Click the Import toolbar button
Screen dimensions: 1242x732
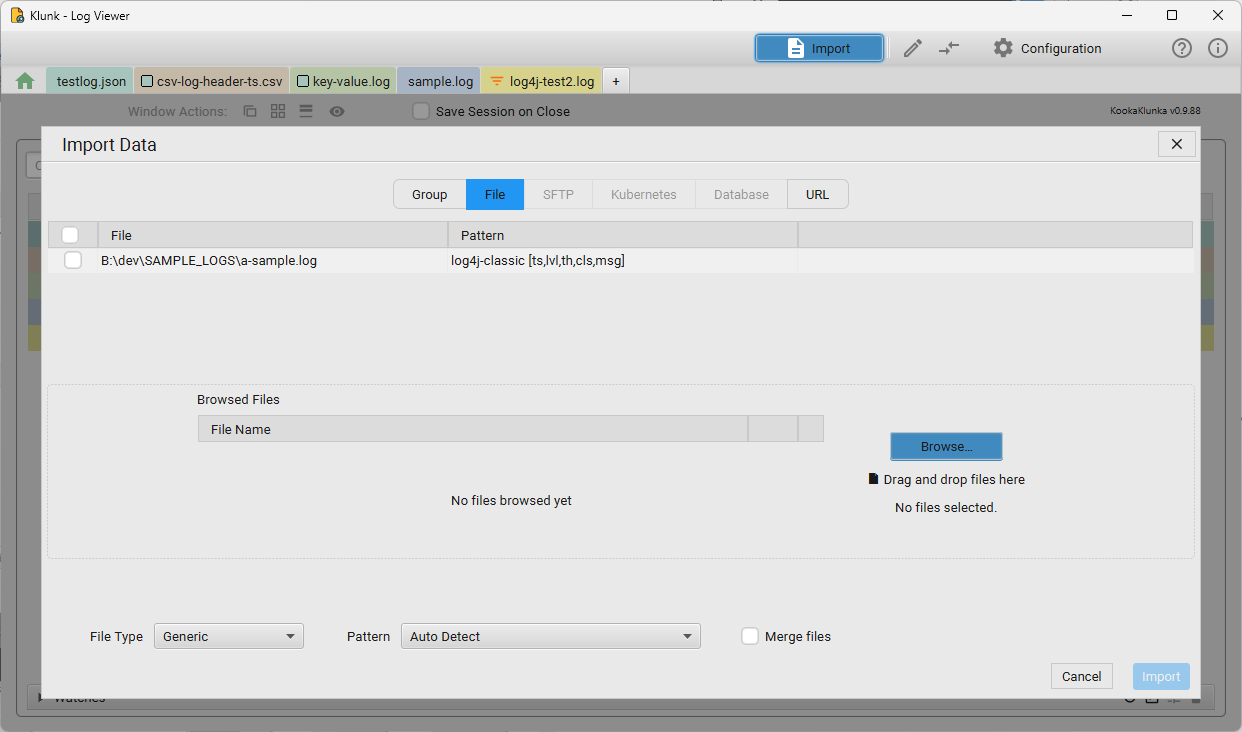819,48
